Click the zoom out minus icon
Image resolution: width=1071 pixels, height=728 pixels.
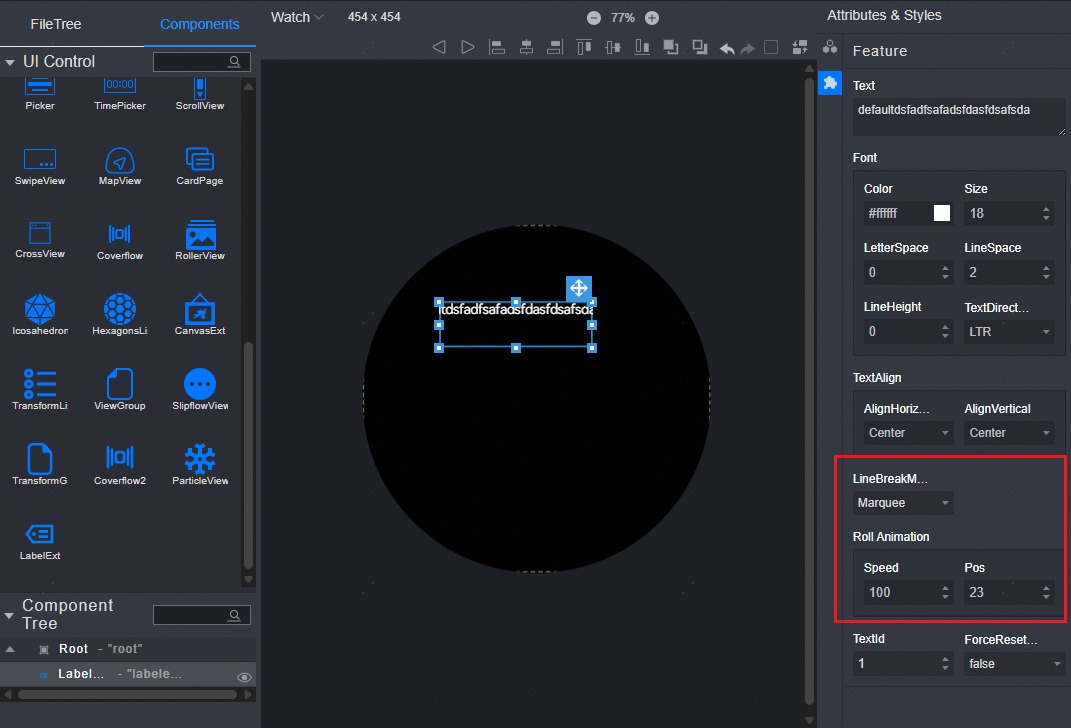(x=594, y=18)
